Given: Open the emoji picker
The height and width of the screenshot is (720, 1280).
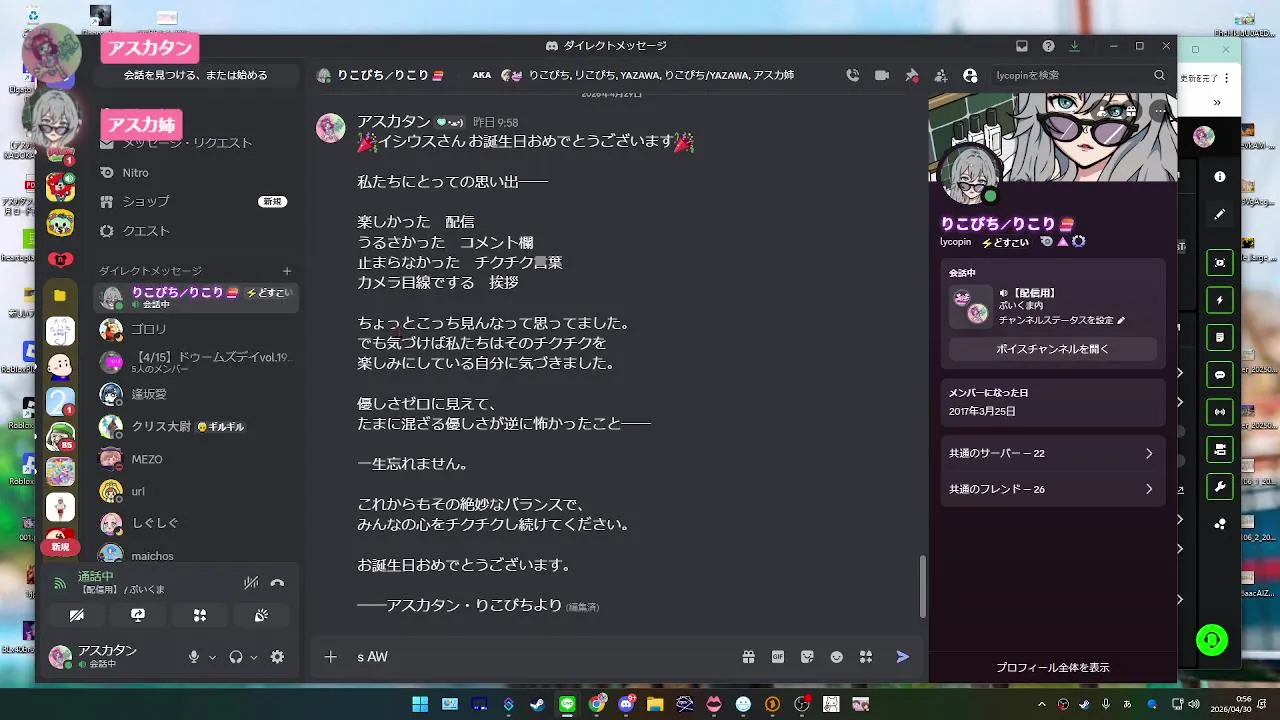Looking at the screenshot, I should point(837,657).
